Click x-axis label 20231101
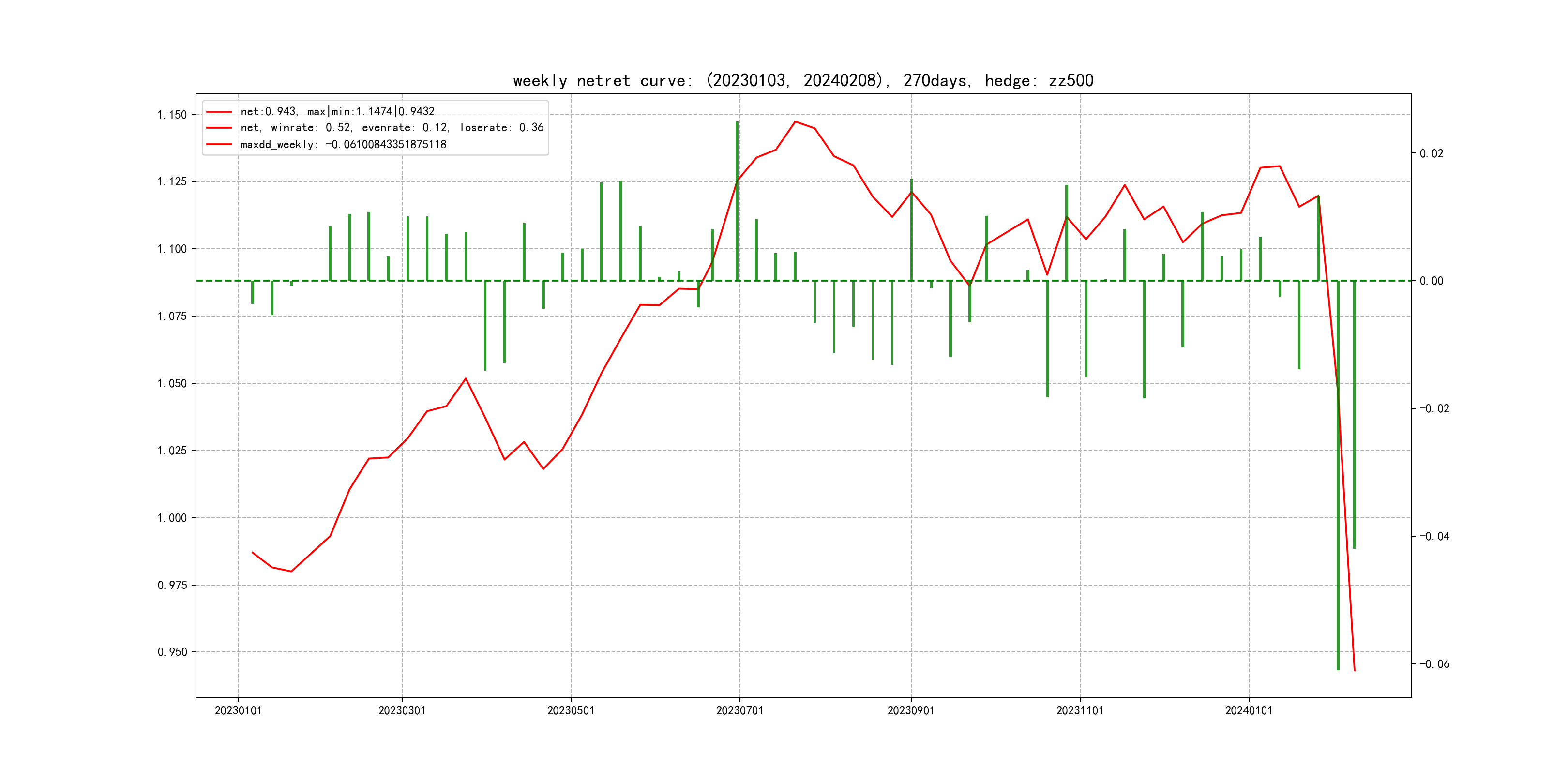This screenshot has width=1568, height=784. click(1080, 710)
